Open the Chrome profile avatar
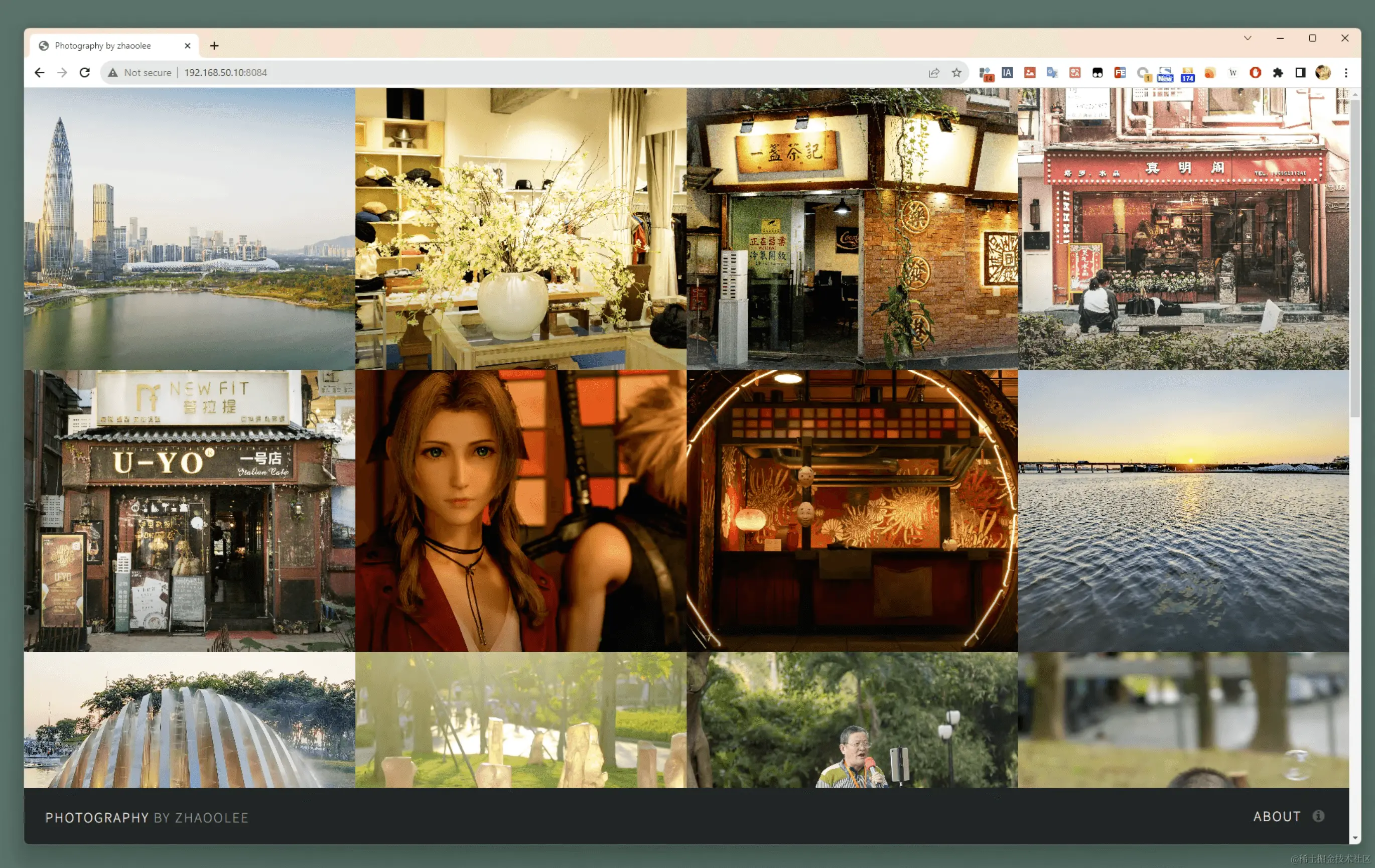 tap(1323, 73)
